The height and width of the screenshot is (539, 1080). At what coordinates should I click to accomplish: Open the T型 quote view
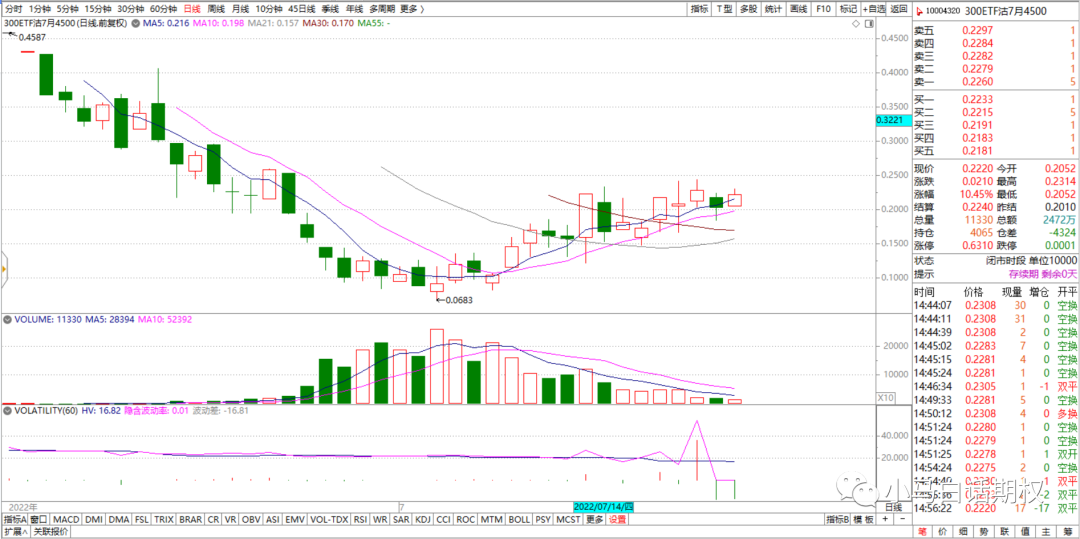point(724,8)
